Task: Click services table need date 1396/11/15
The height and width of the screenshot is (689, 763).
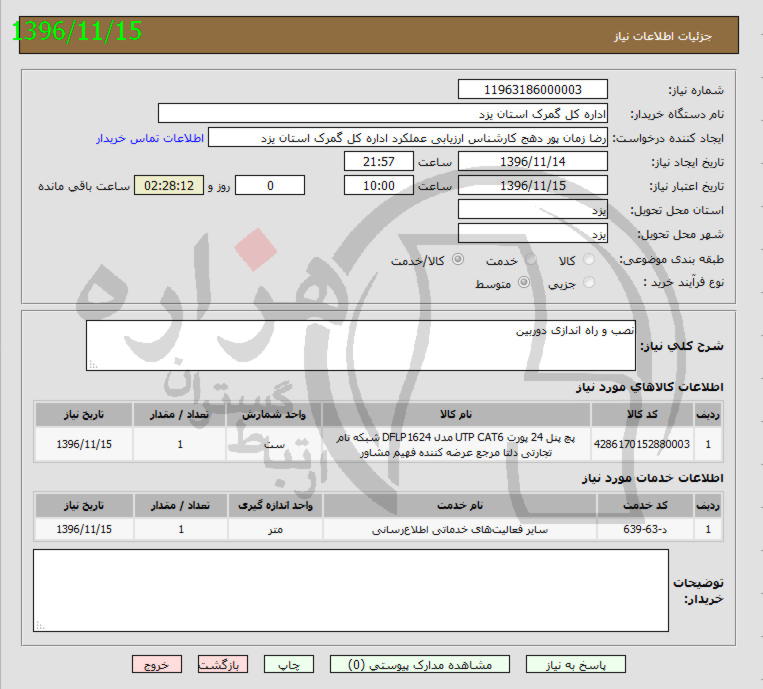Action: (84, 529)
